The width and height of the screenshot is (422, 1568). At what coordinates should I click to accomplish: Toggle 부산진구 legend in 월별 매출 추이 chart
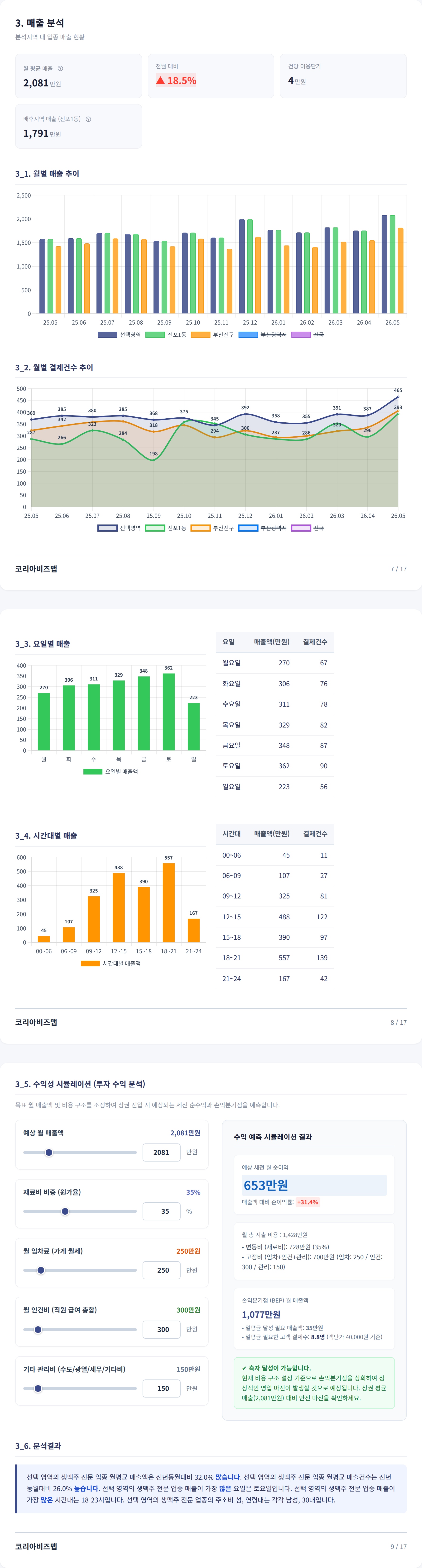[212, 335]
